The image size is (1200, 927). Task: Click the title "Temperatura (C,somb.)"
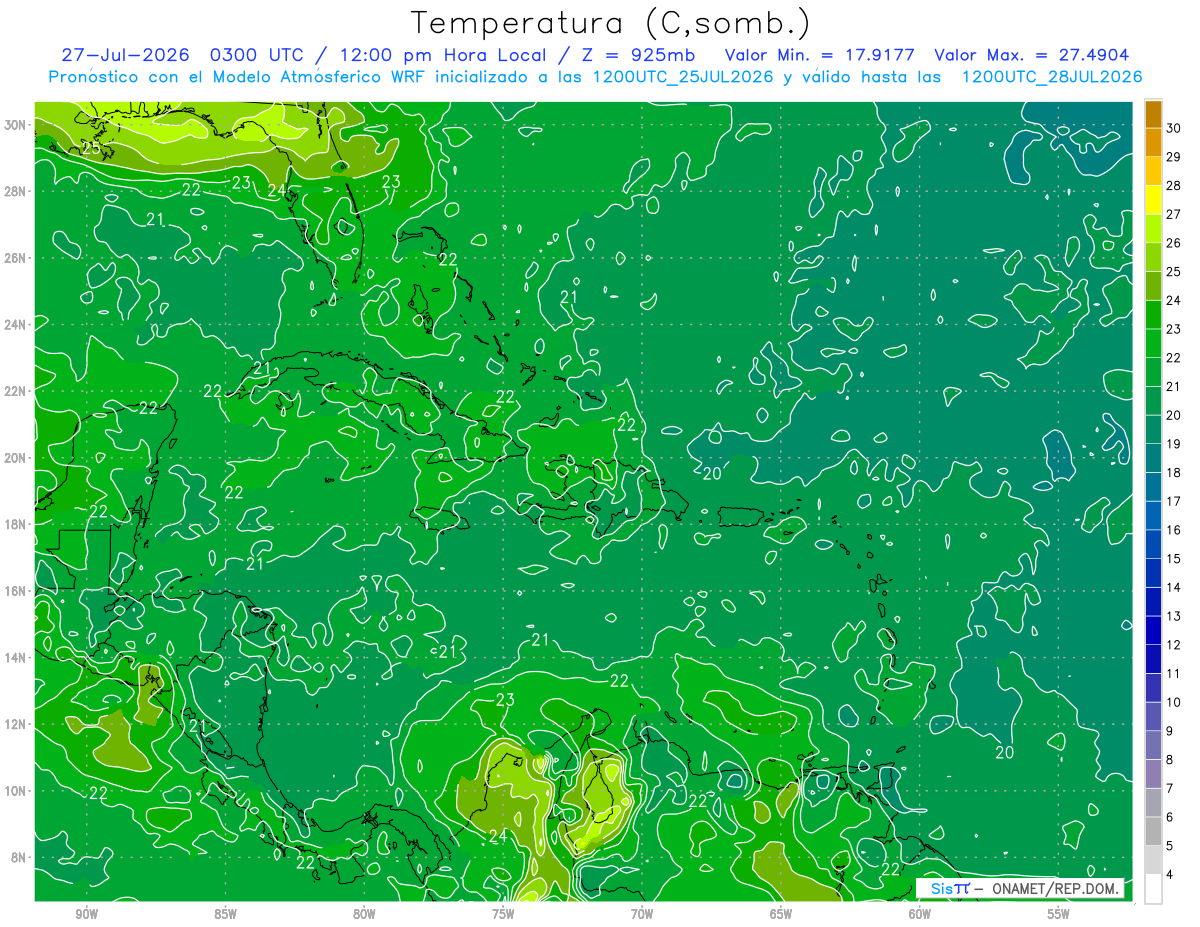tap(611, 23)
